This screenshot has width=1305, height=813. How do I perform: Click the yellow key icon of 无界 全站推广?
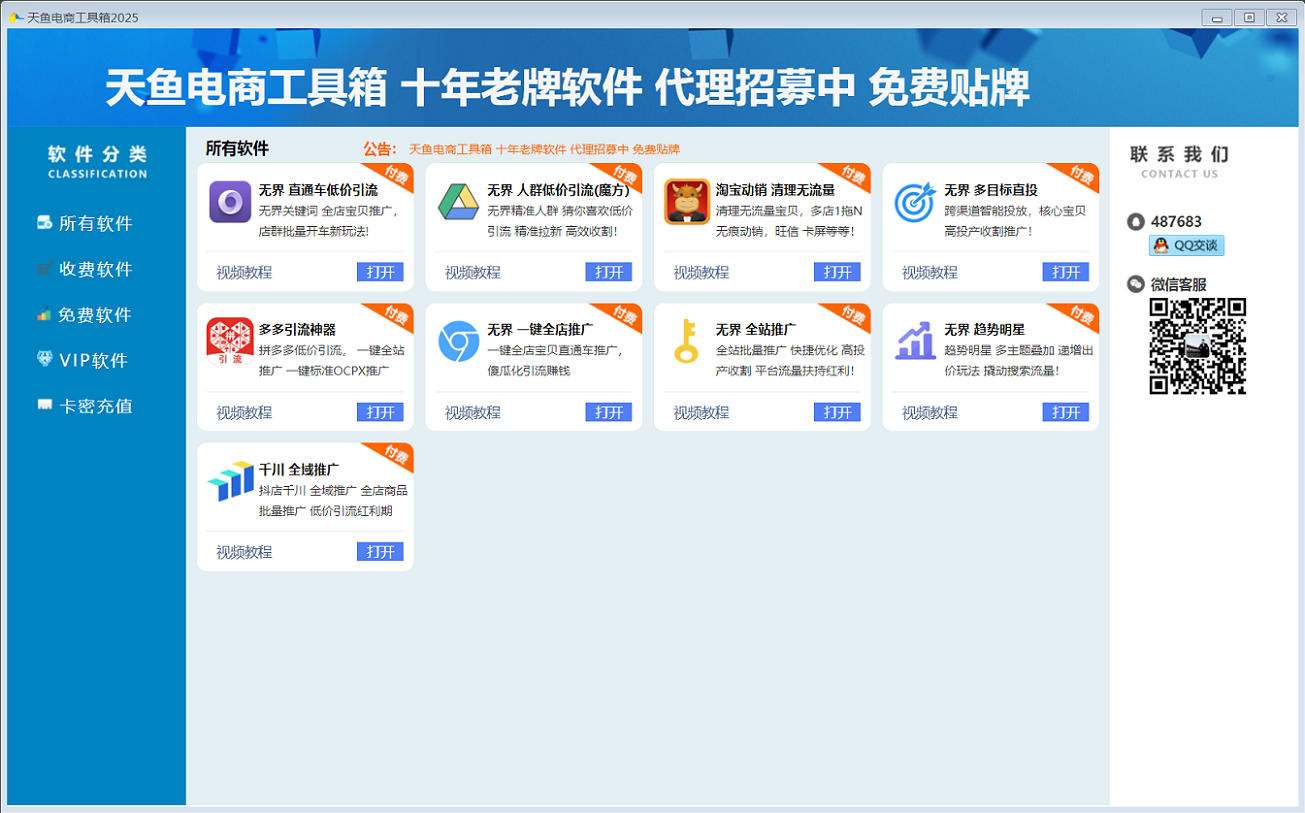click(x=686, y=342)
